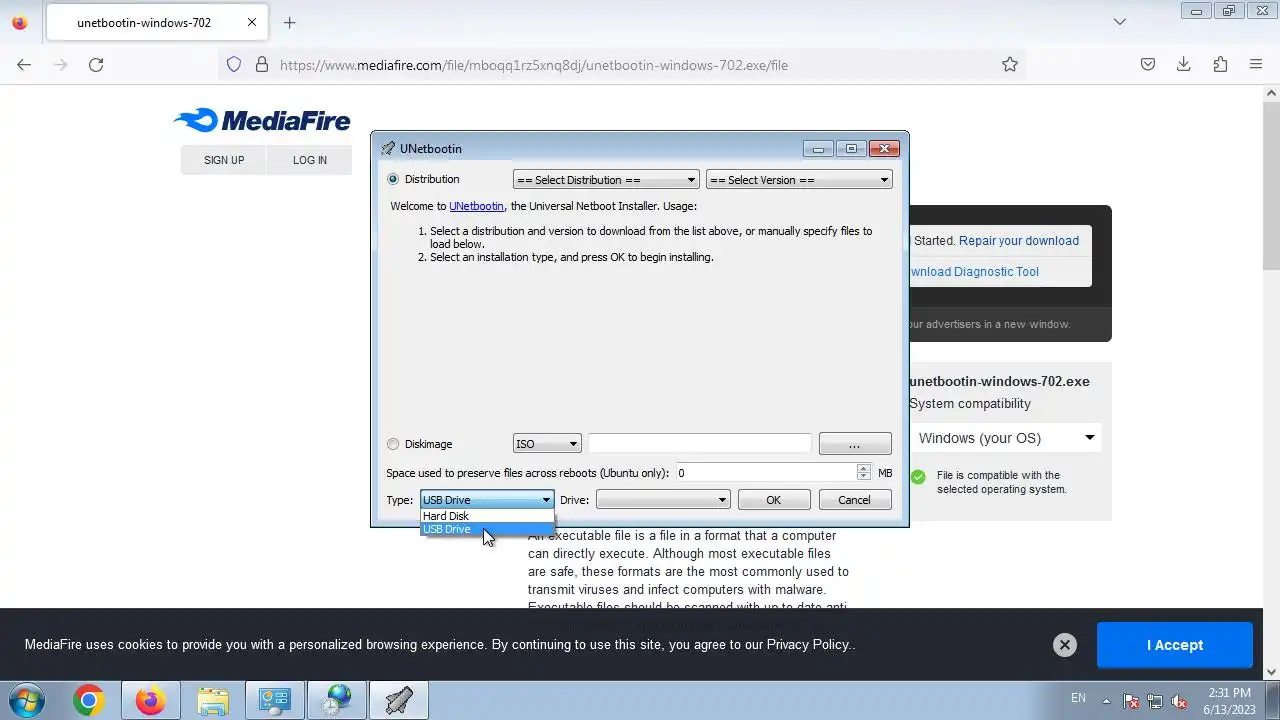Open the Firefox downloads icon
The image size is (1280, 720).
point(1184,65)
